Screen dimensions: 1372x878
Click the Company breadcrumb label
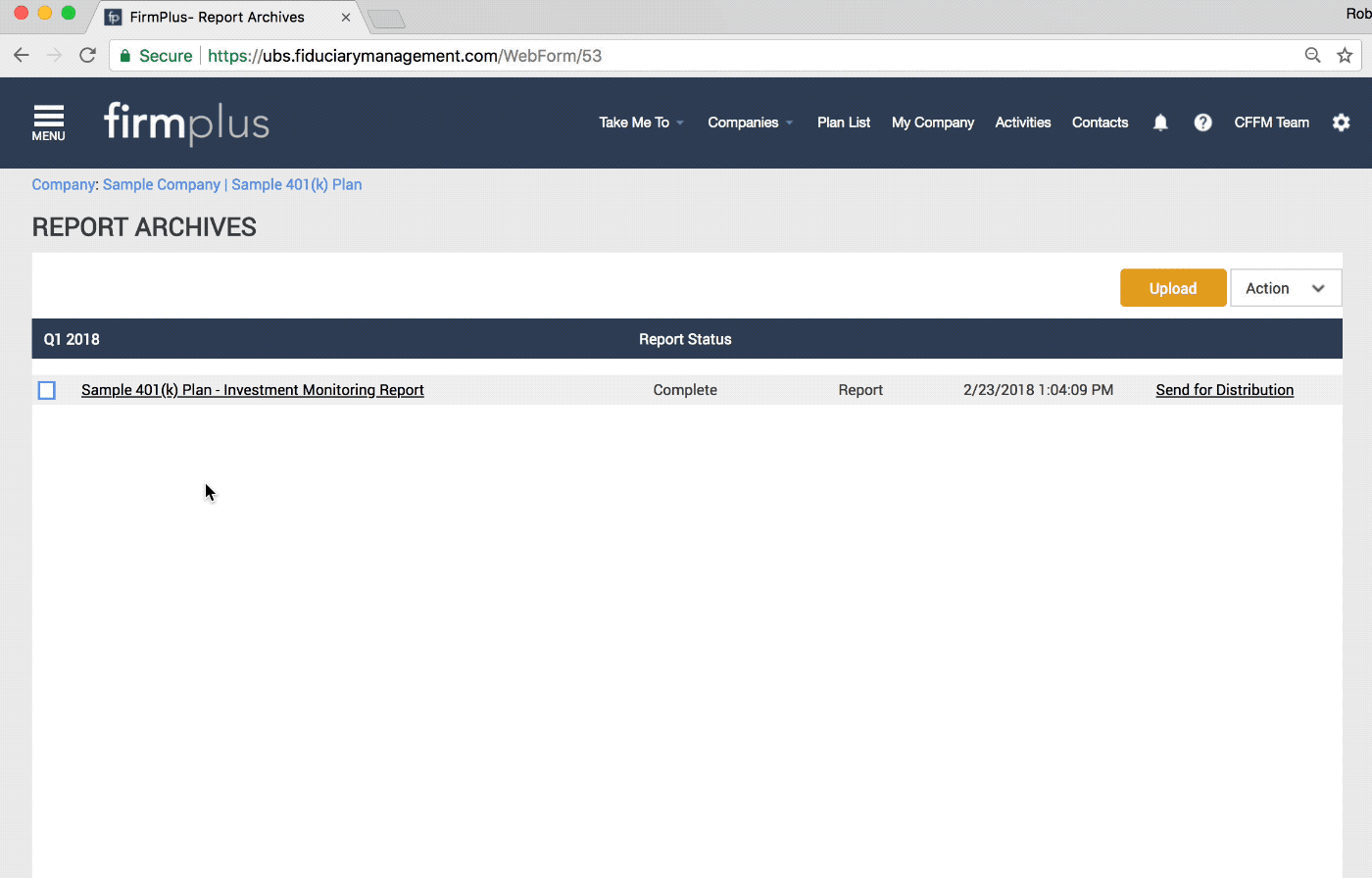[64, 184]
